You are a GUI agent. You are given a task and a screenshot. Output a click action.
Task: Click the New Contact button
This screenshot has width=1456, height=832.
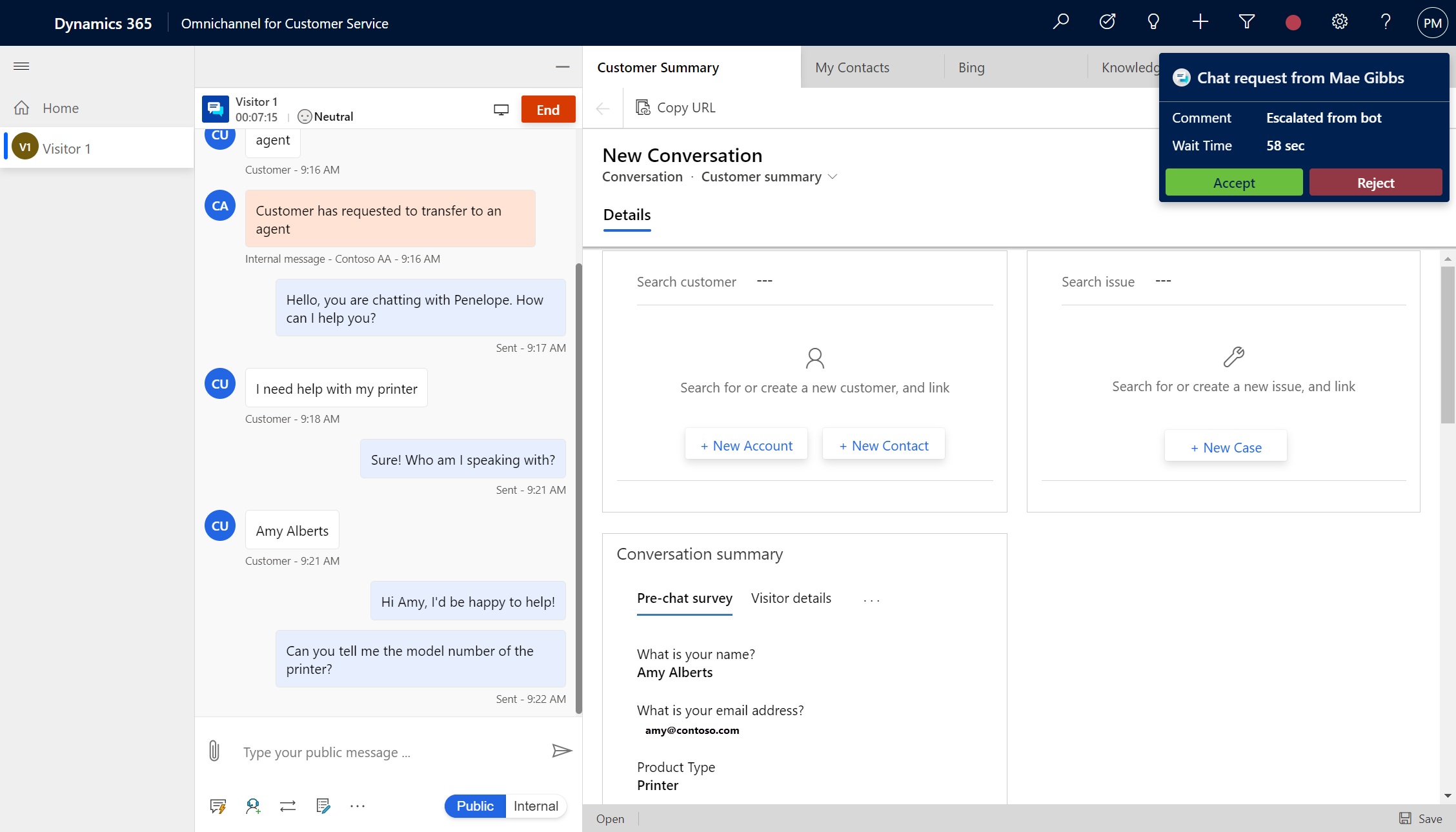883,445
